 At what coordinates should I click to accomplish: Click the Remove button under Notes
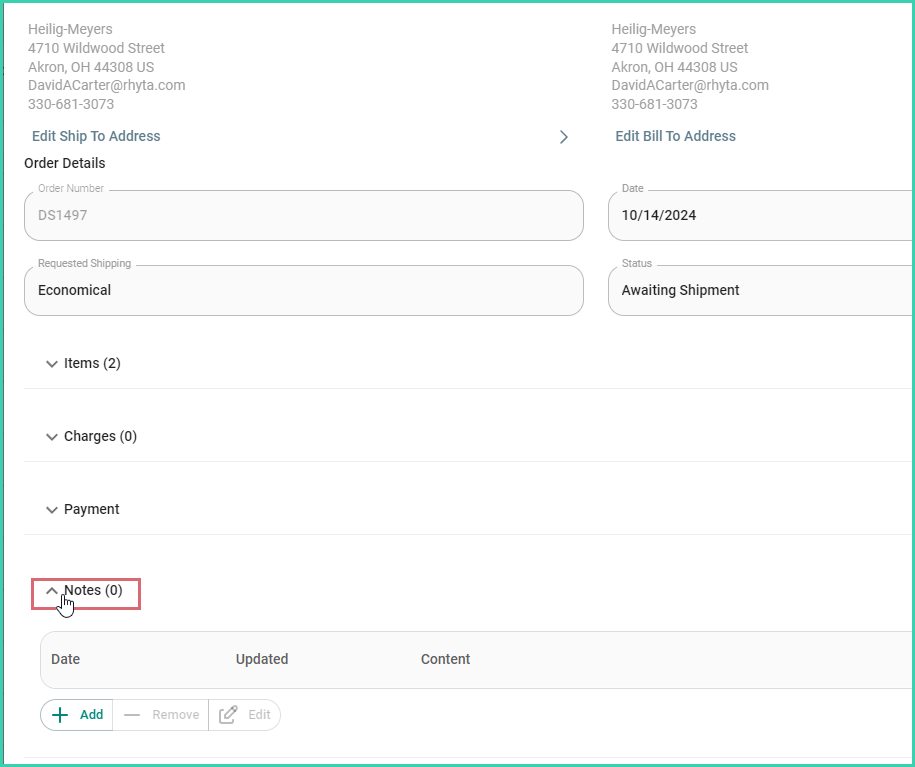(x=160, y=714)
